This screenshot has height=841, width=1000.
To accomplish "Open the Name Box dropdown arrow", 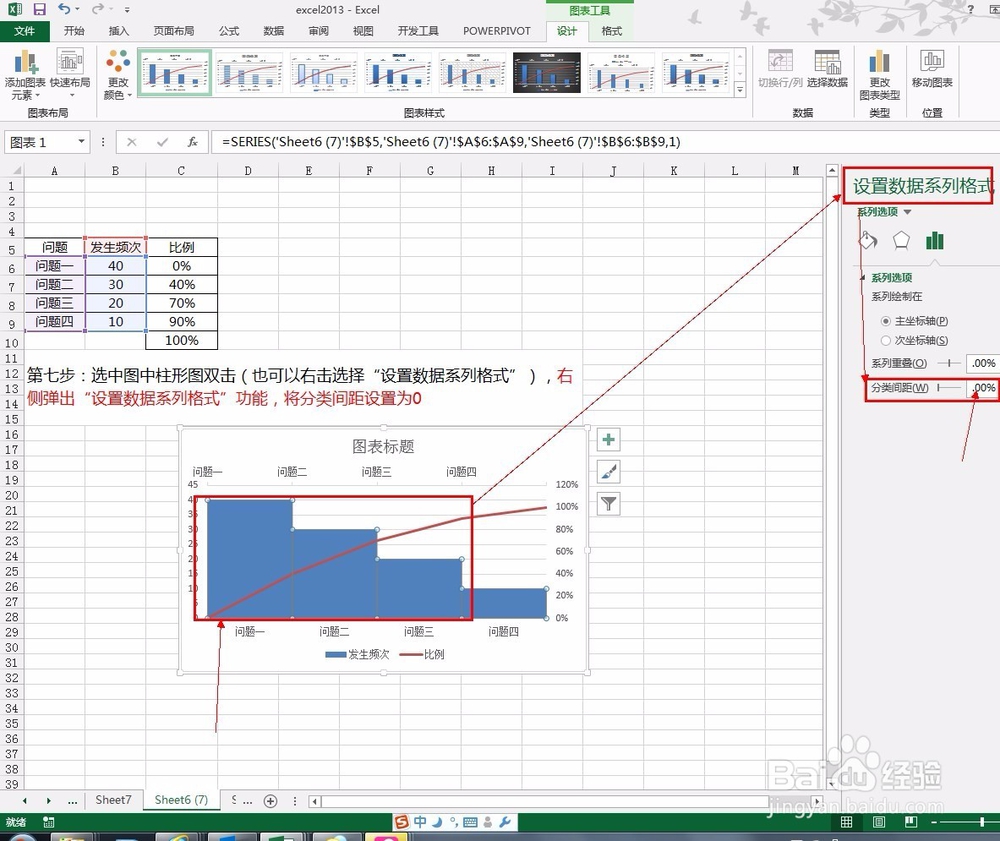I will 81,142.
